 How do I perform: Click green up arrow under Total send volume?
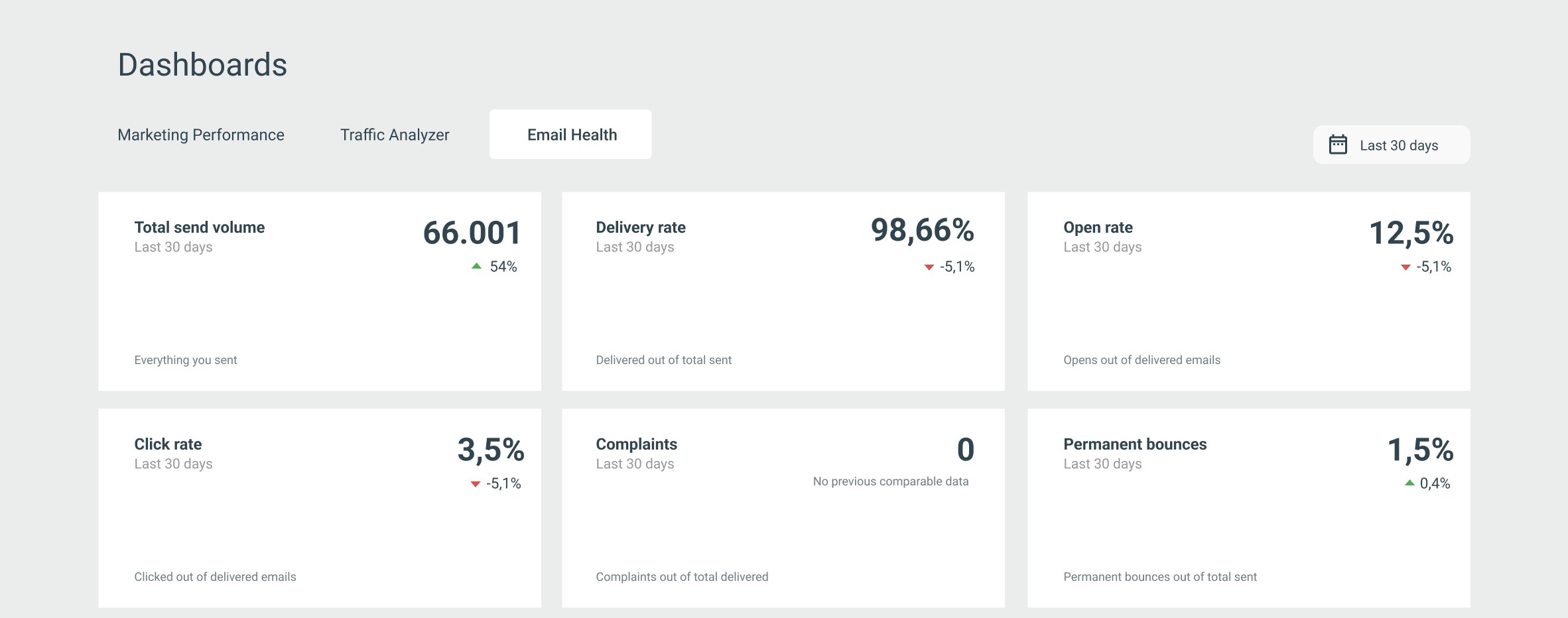(476, 266)
